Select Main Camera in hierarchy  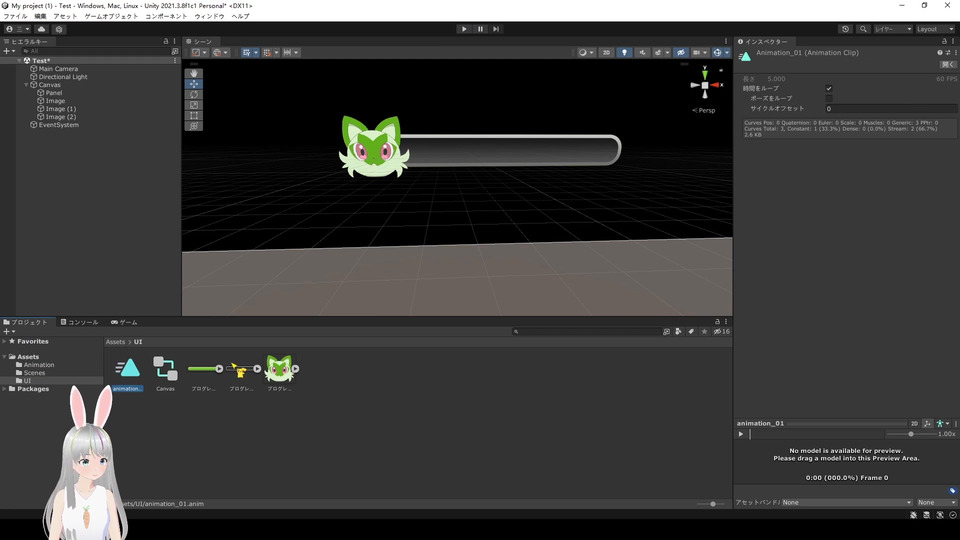58,69
